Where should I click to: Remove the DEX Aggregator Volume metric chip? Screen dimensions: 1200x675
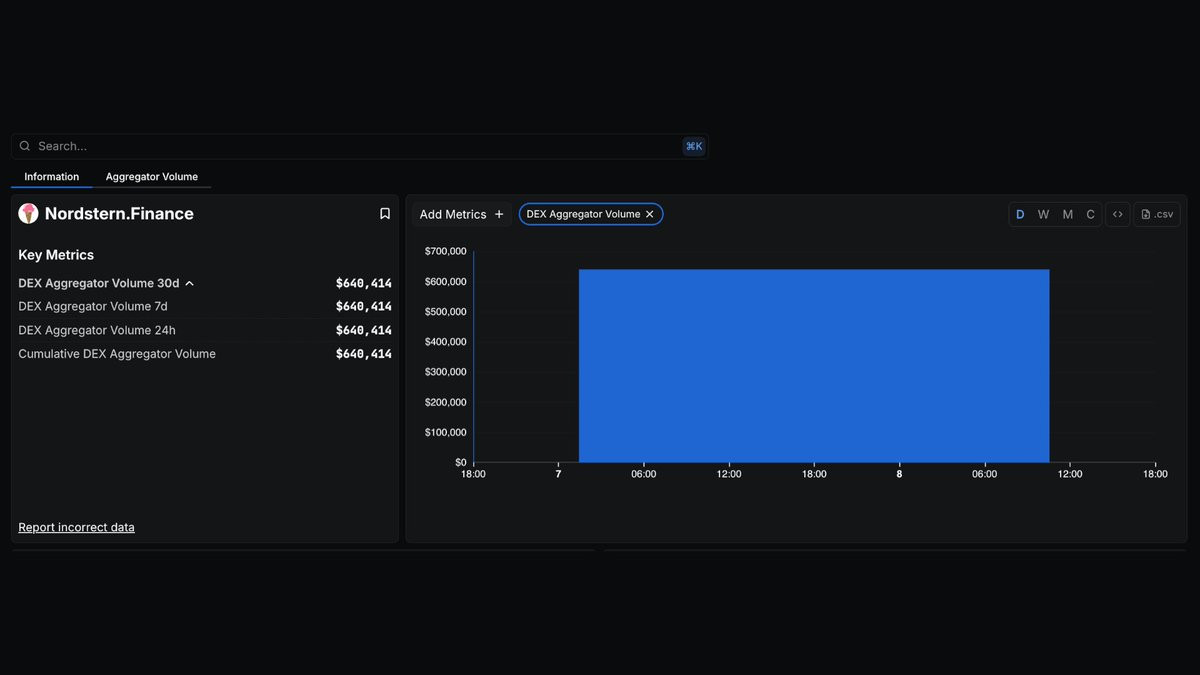pyautogui.click(x=649, y=214)
